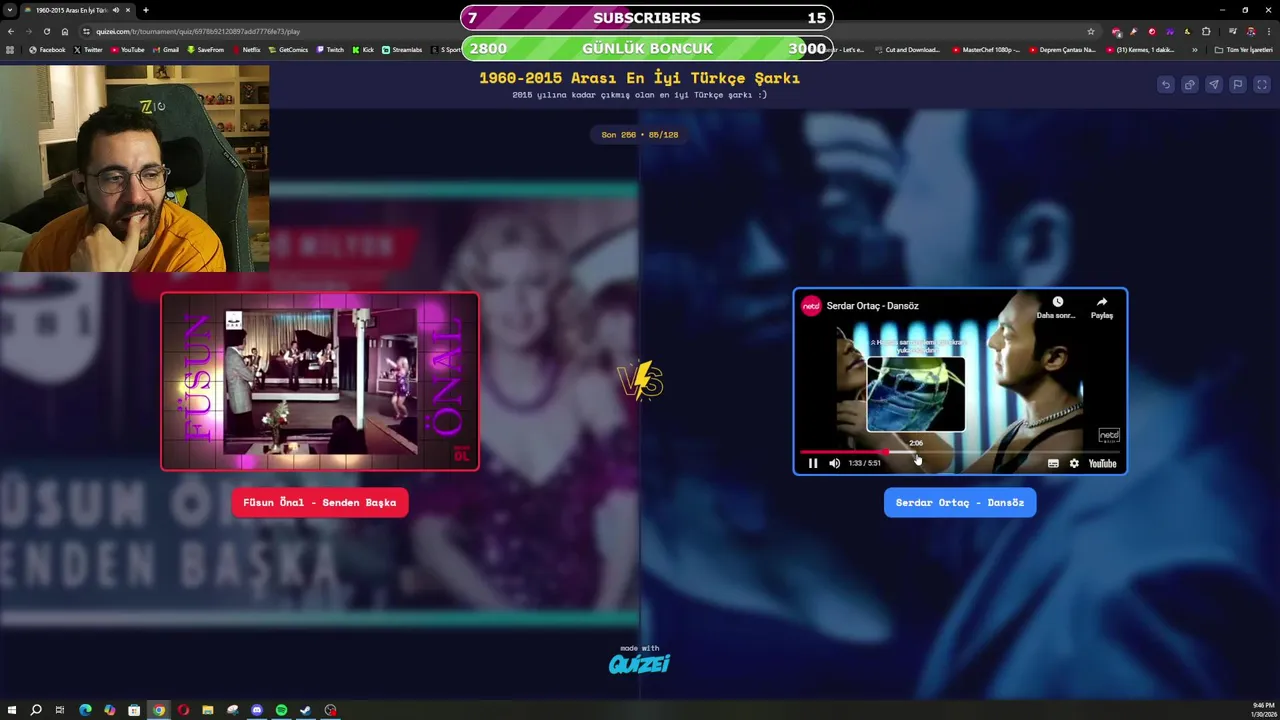Open Microsoft Store from the taskbar
Screen dimensions: 1280x720
(x=134, y=710)
